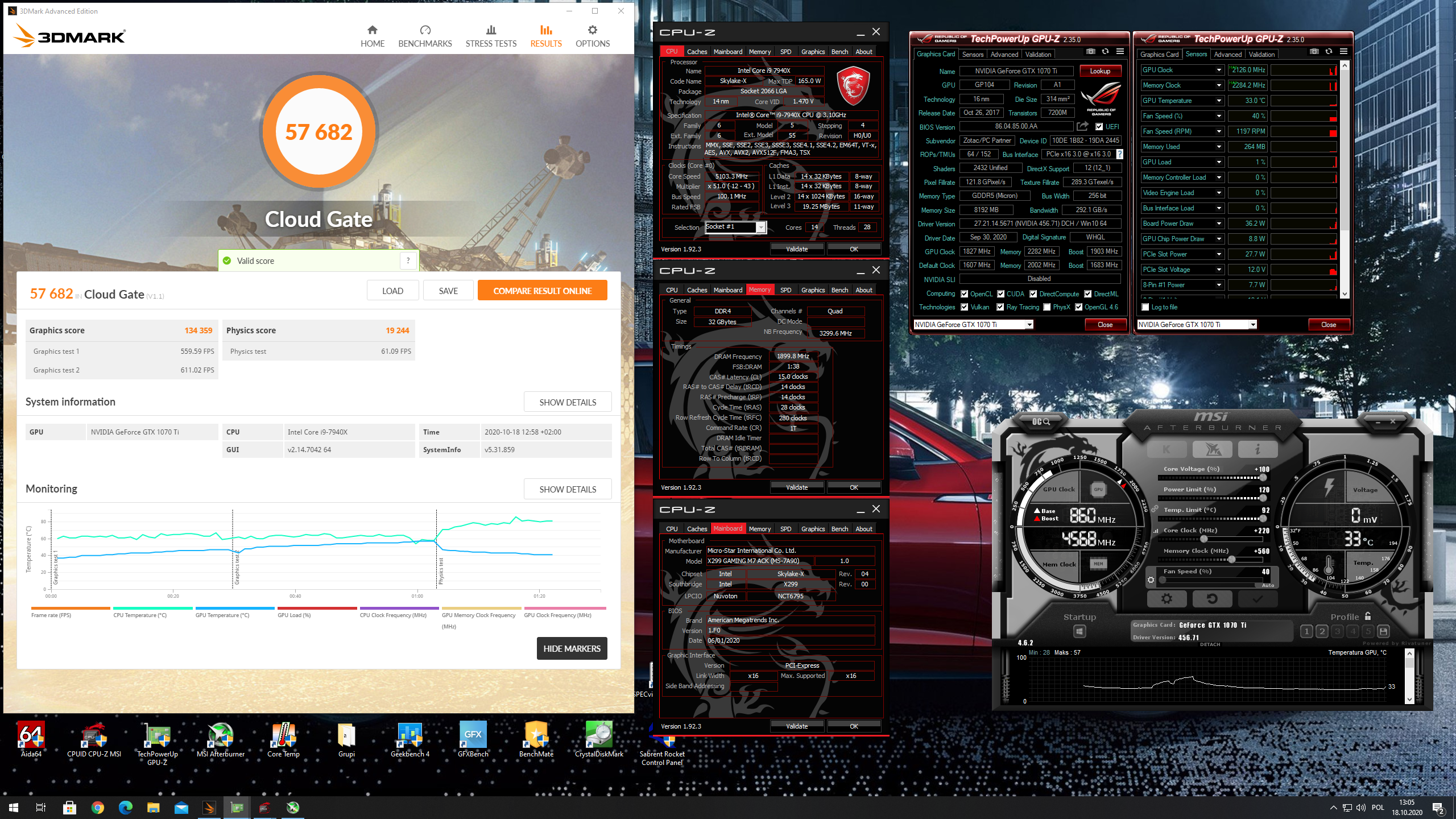Click Afterburner save profile floppy icon

[1383, 631]
